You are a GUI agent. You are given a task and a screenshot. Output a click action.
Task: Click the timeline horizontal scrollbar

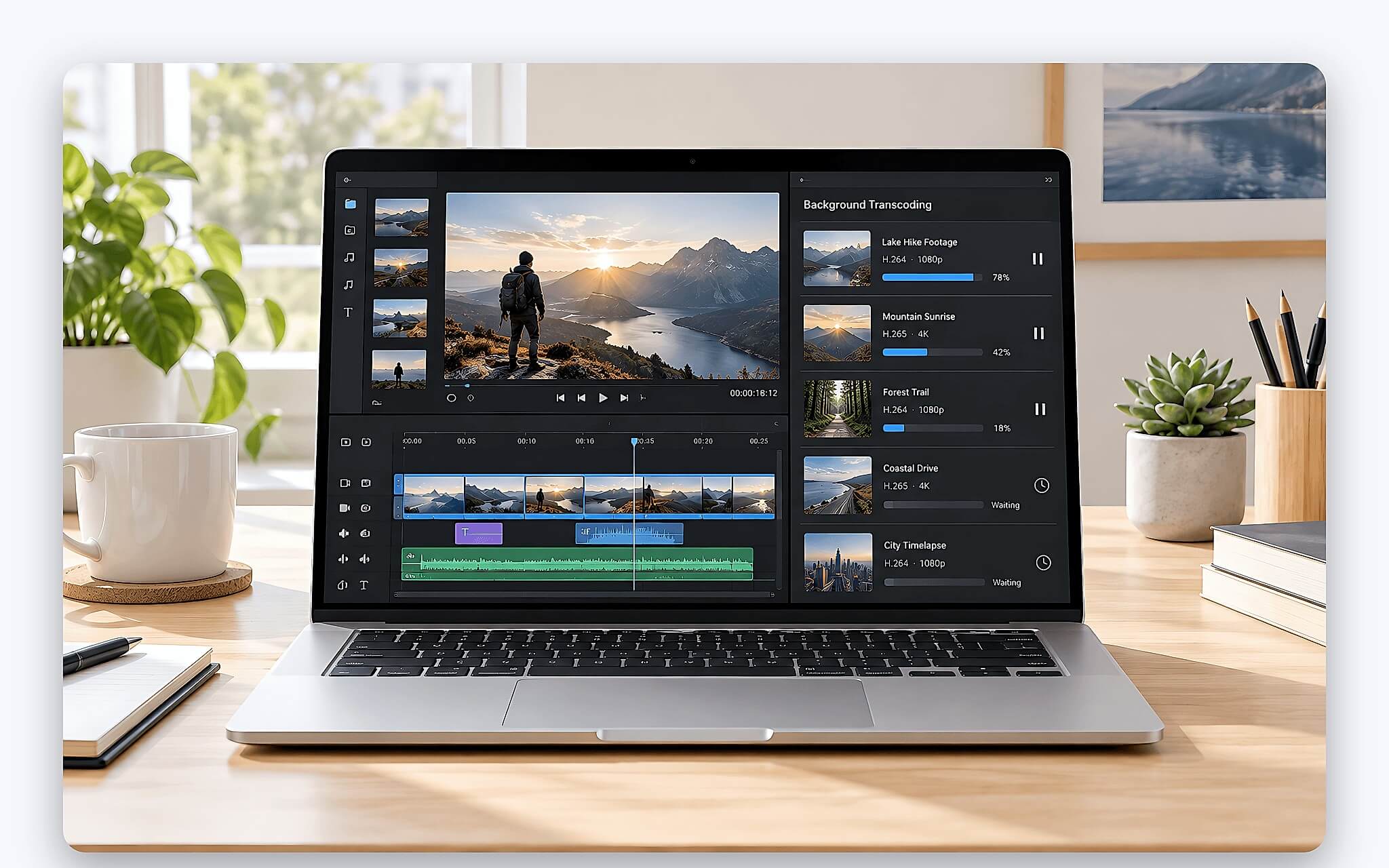pyautogui.click(x=583, y=595)
